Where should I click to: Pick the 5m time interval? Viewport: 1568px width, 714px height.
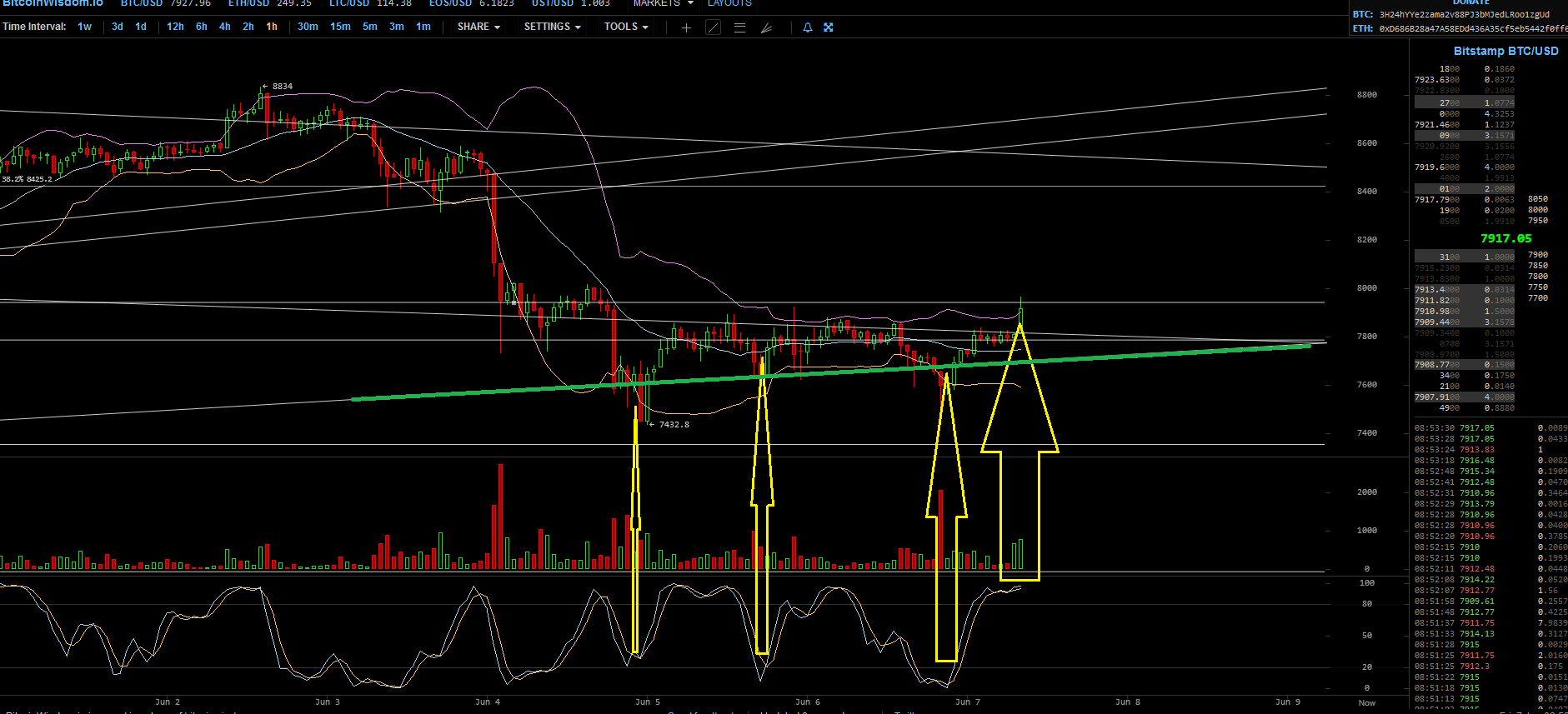pos(370,27)
